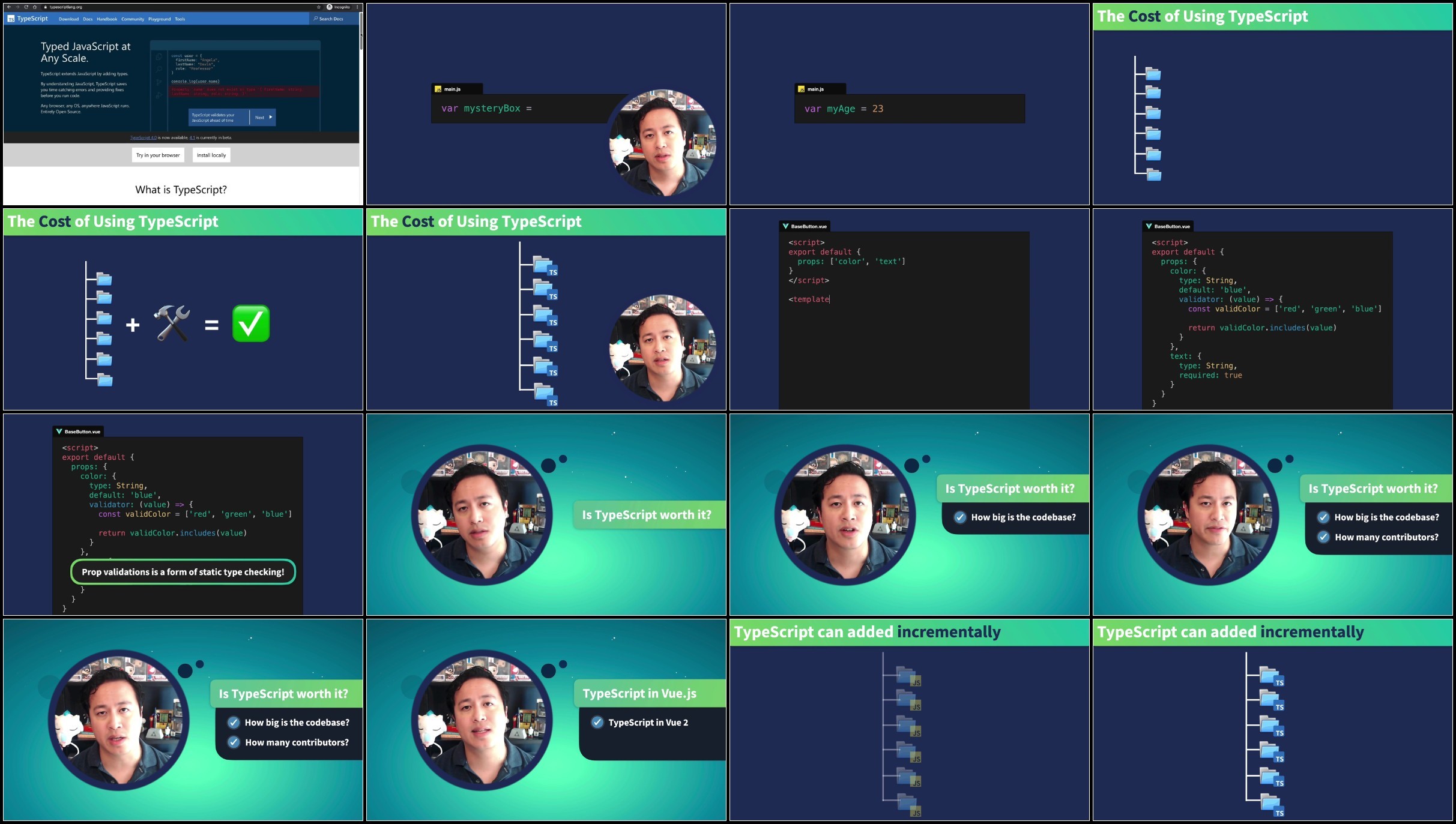
Task: Click the green checkmark box icon
Action: click(251, 323)
